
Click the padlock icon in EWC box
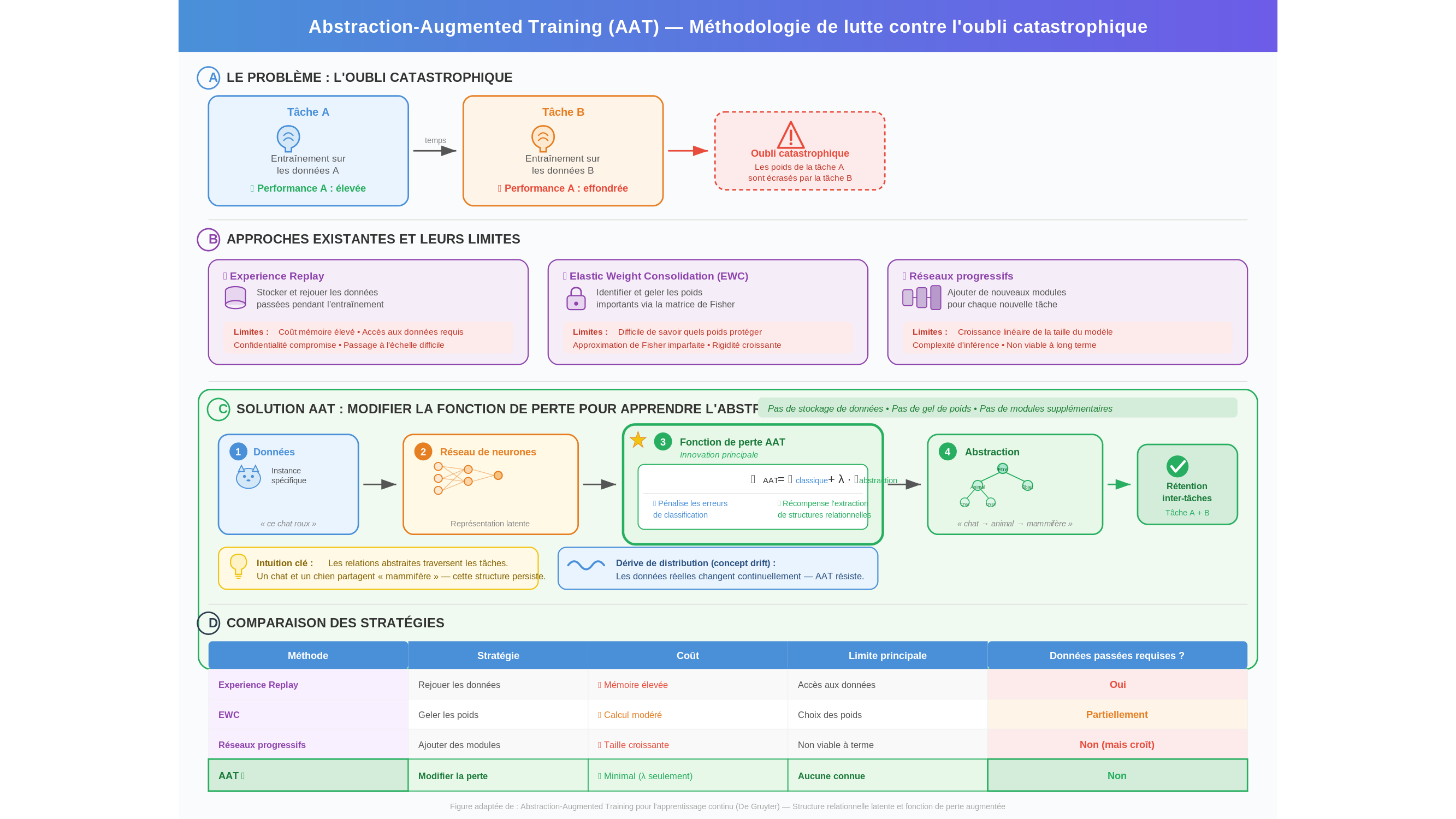[x=576, y=299]
